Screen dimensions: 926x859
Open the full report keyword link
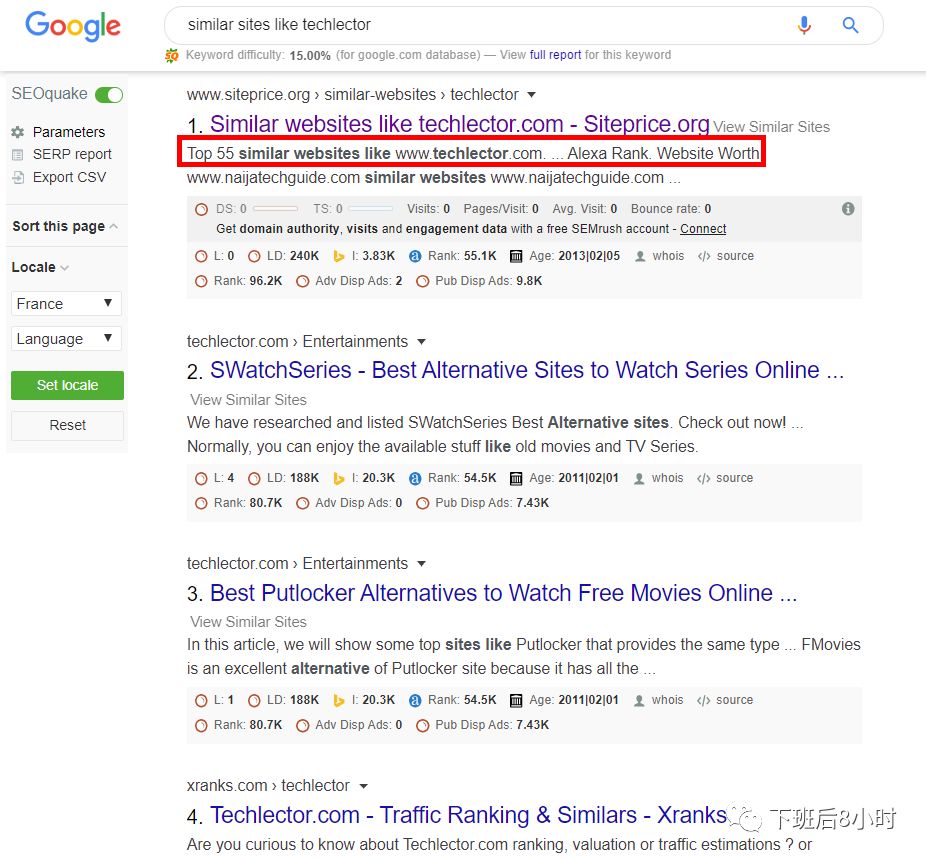(555, 55)
